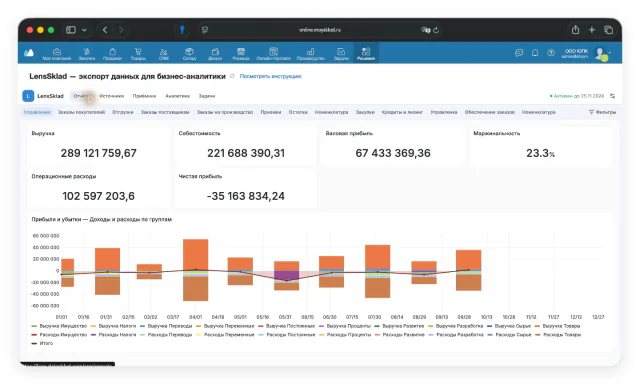Click Safari sidebar toggle icon
The image size is (640, 384).
(71, 30)
